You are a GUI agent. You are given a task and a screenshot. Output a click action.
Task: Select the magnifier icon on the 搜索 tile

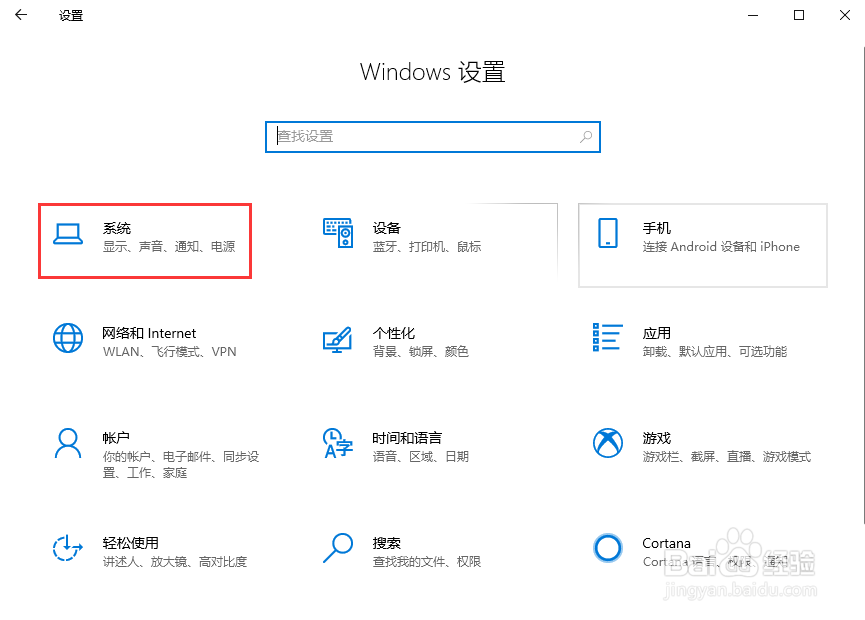click(x=337, y=548)
